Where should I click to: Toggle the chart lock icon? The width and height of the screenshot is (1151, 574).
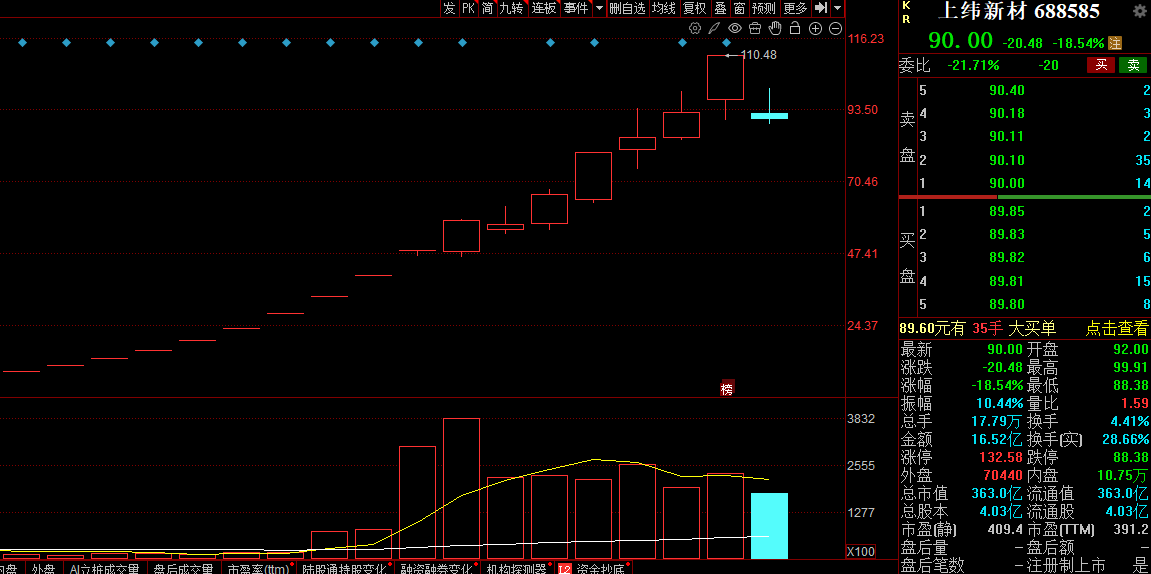point(795,29)
